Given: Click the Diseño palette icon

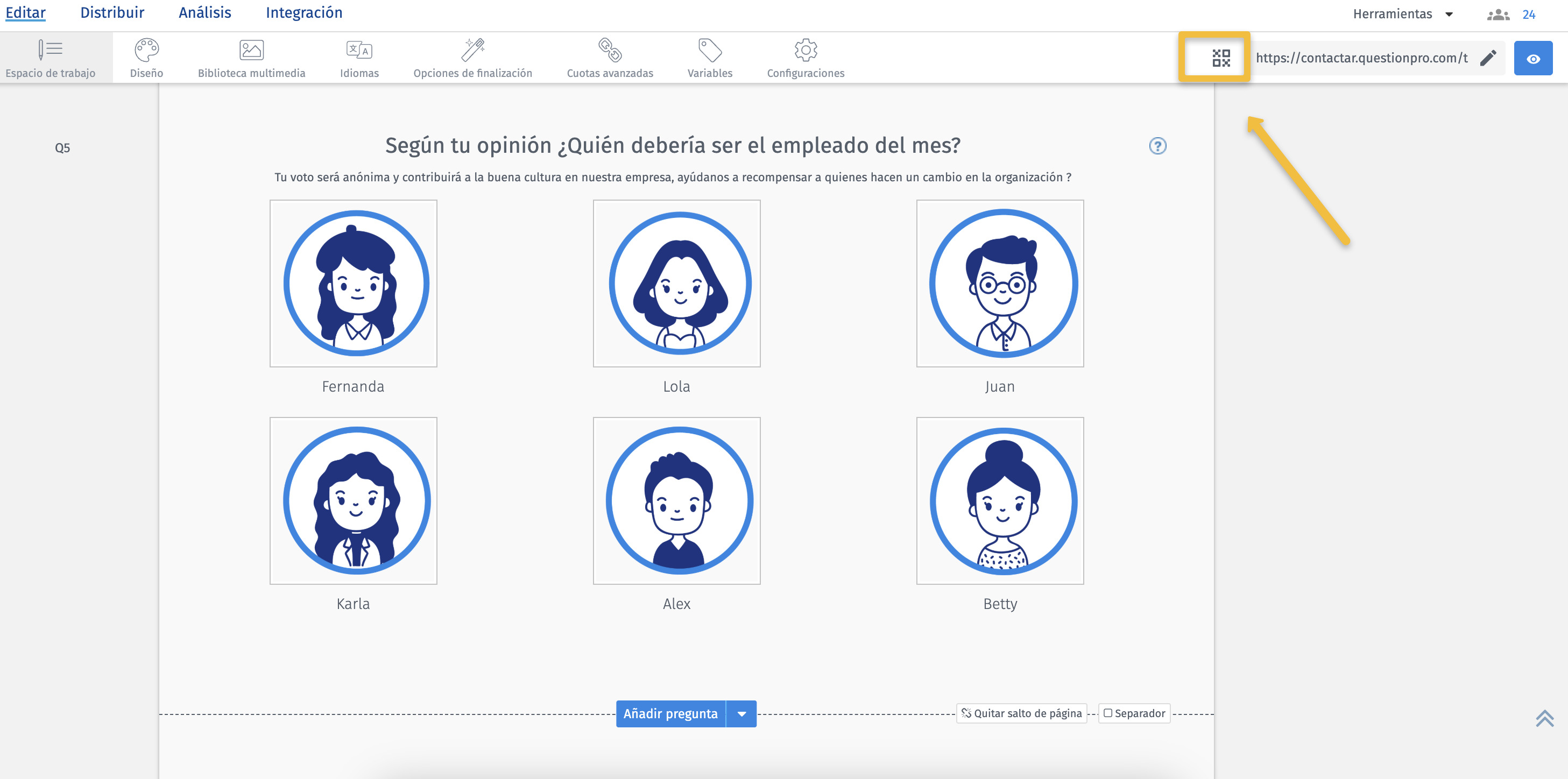Looking at the screenshot, I should [146, 51].
